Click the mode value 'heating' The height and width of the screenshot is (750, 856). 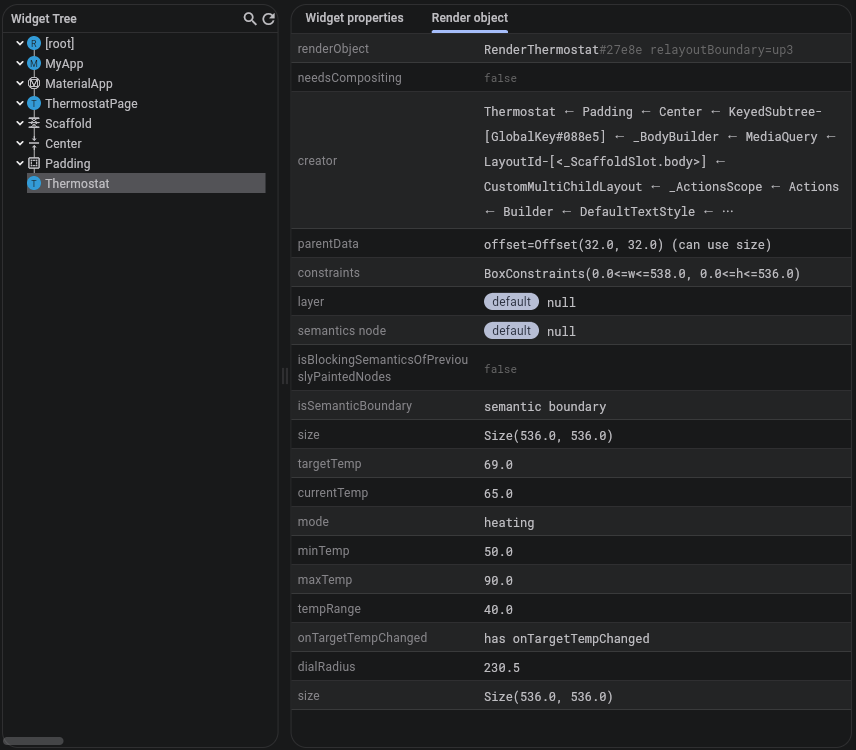coord(509,522)
